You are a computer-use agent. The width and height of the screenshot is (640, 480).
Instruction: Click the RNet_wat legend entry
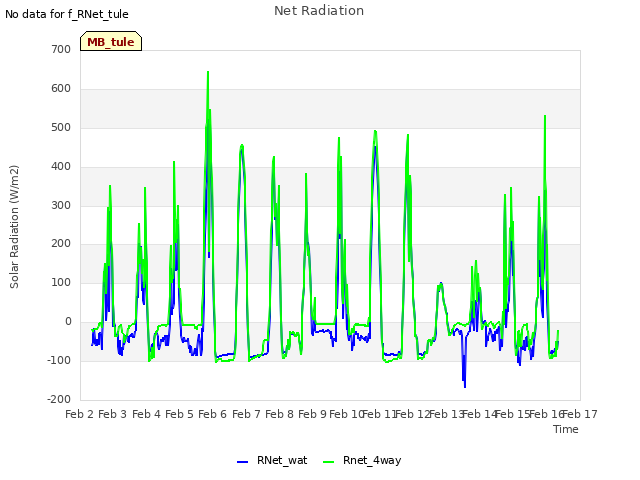pos(272,460)
